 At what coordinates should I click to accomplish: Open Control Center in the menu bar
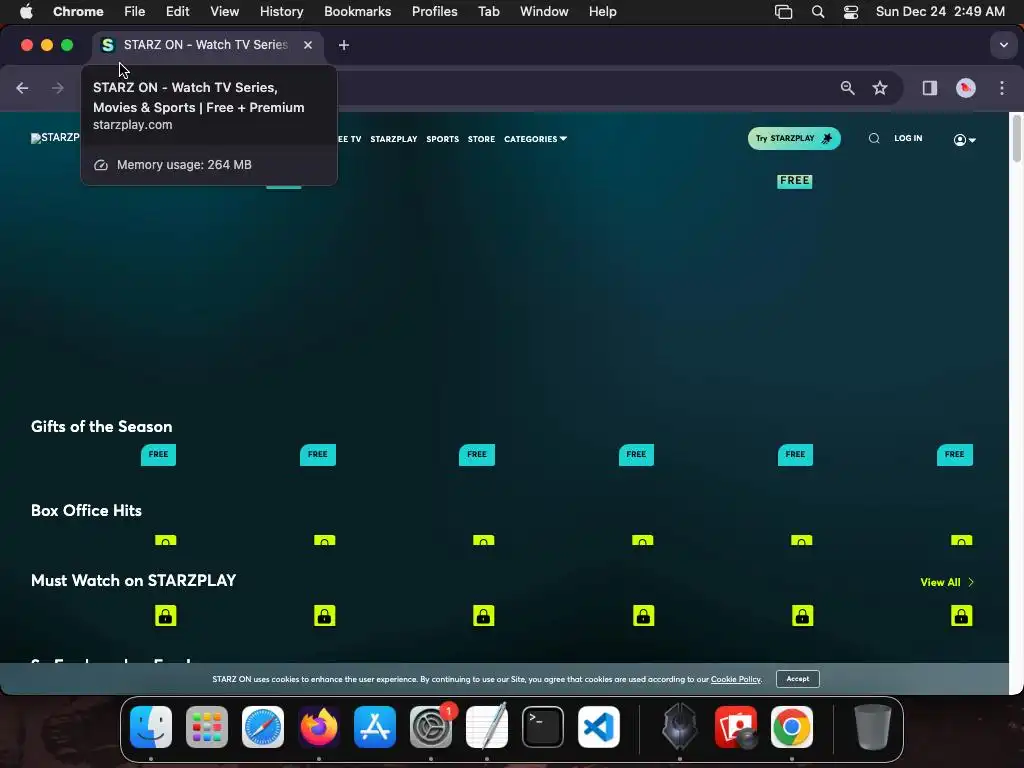tap(850, 11)
